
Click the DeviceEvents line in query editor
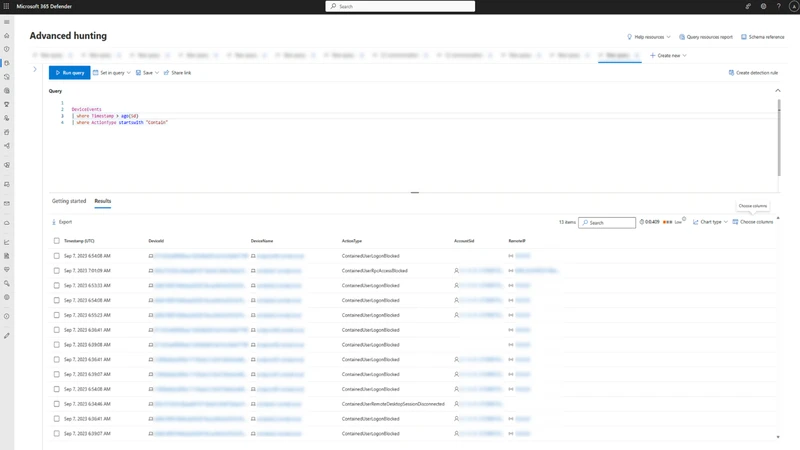click(x=86, y=109)
